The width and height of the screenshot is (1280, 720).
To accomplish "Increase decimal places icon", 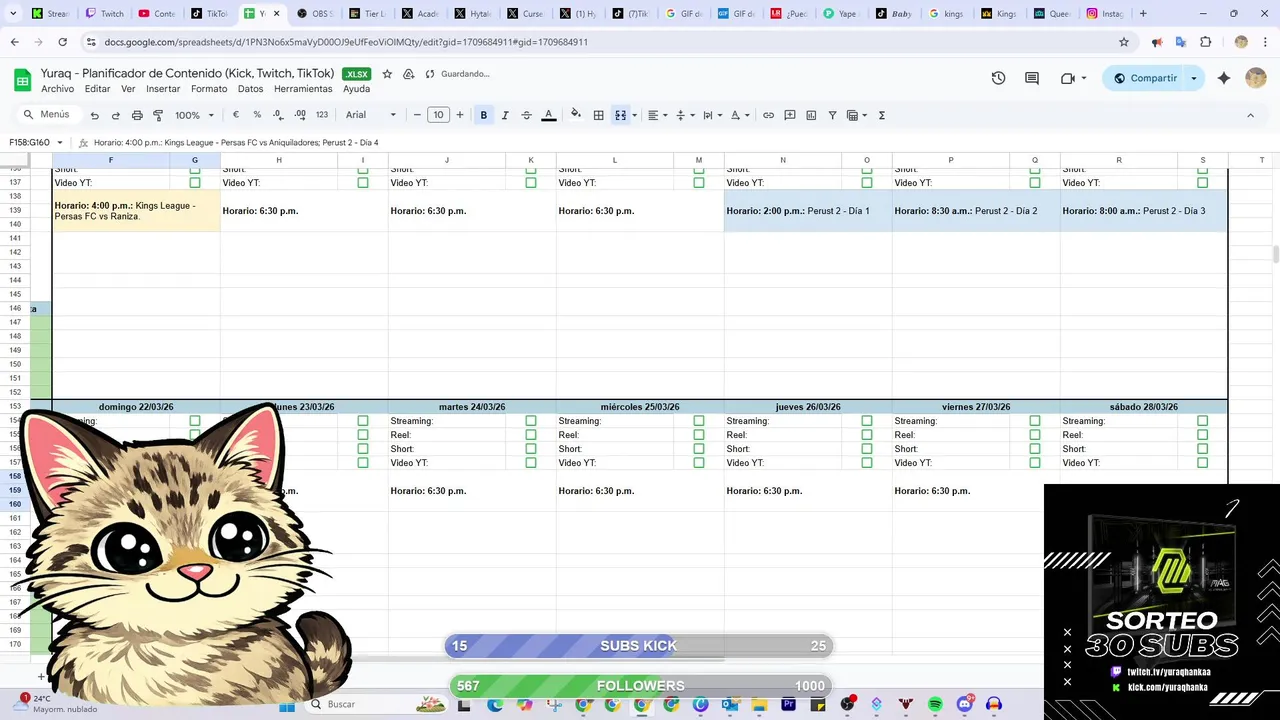I will (299, 115).
